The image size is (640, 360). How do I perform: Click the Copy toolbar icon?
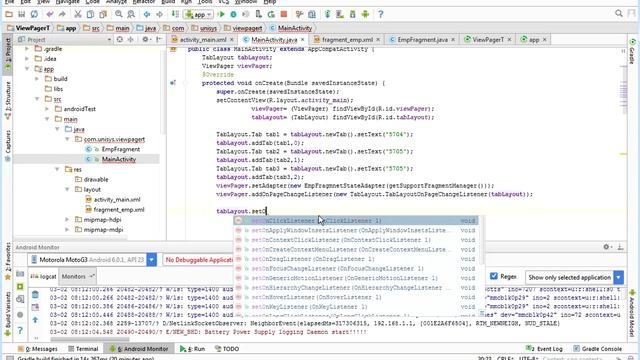click(90, 14)
